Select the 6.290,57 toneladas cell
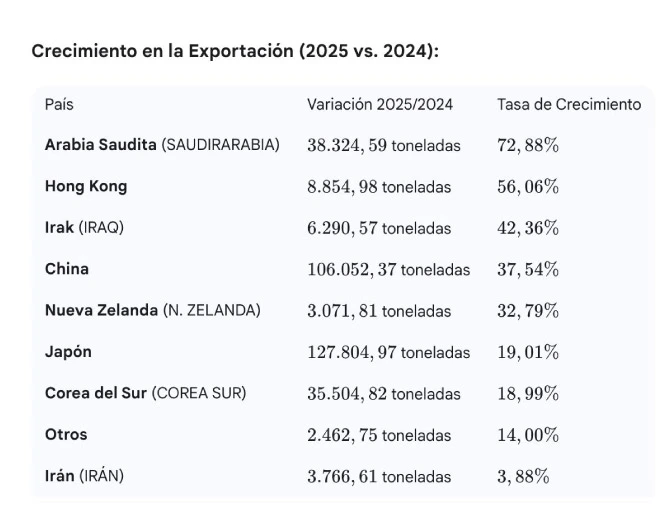The width and height of the screenshot is (659, 514). coord(379,228)
